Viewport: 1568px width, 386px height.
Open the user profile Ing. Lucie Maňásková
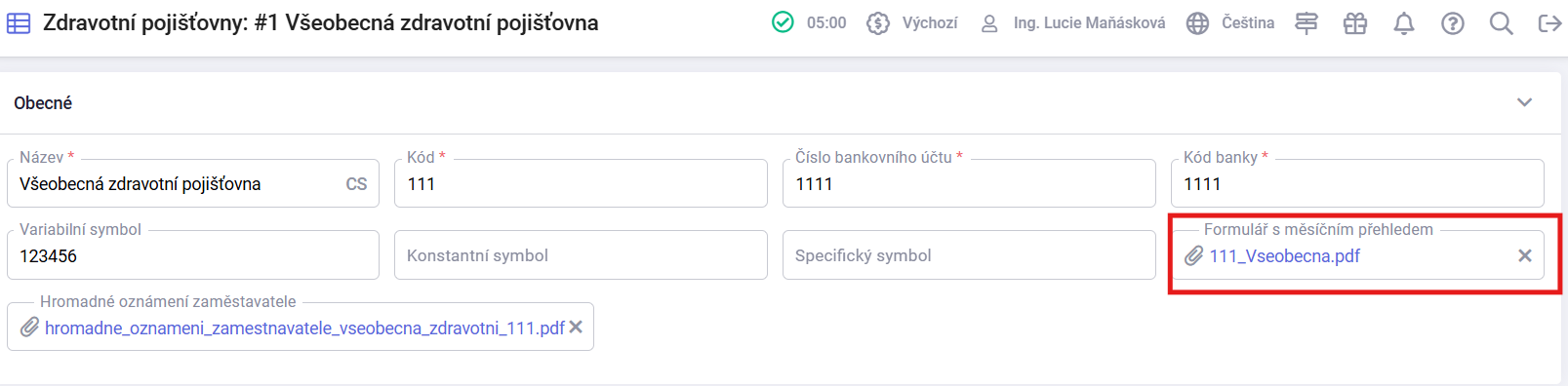point(1072,22)
